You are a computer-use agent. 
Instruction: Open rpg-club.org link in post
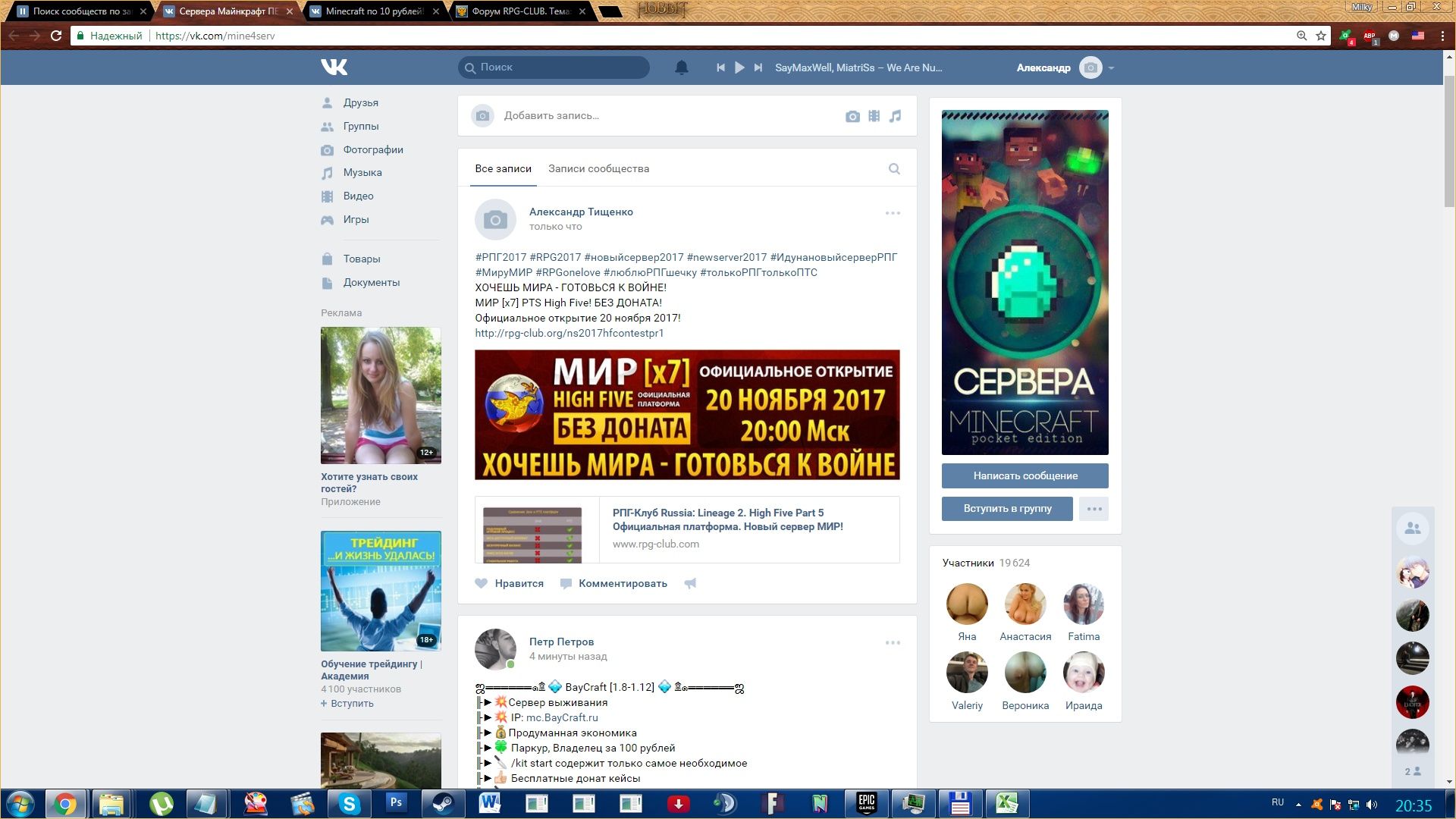pyautogui.click(x=569, y=333)
